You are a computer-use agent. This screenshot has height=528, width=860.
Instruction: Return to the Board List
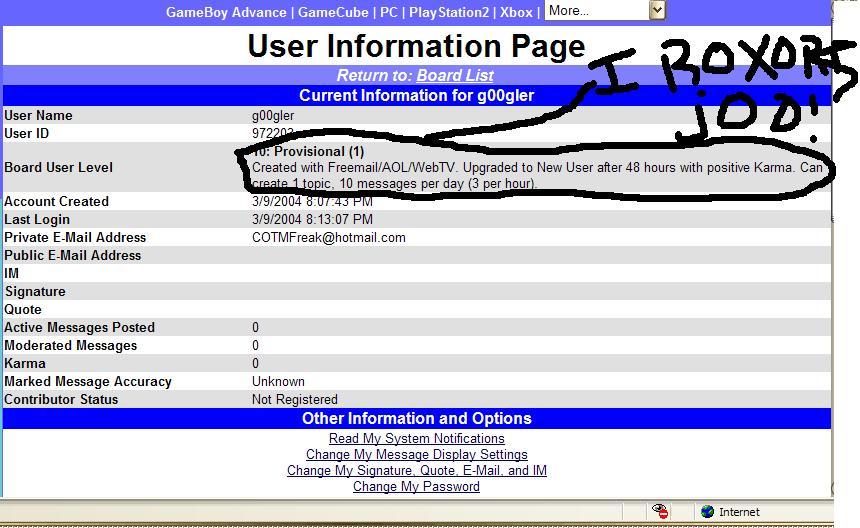(x=455, y=75)
